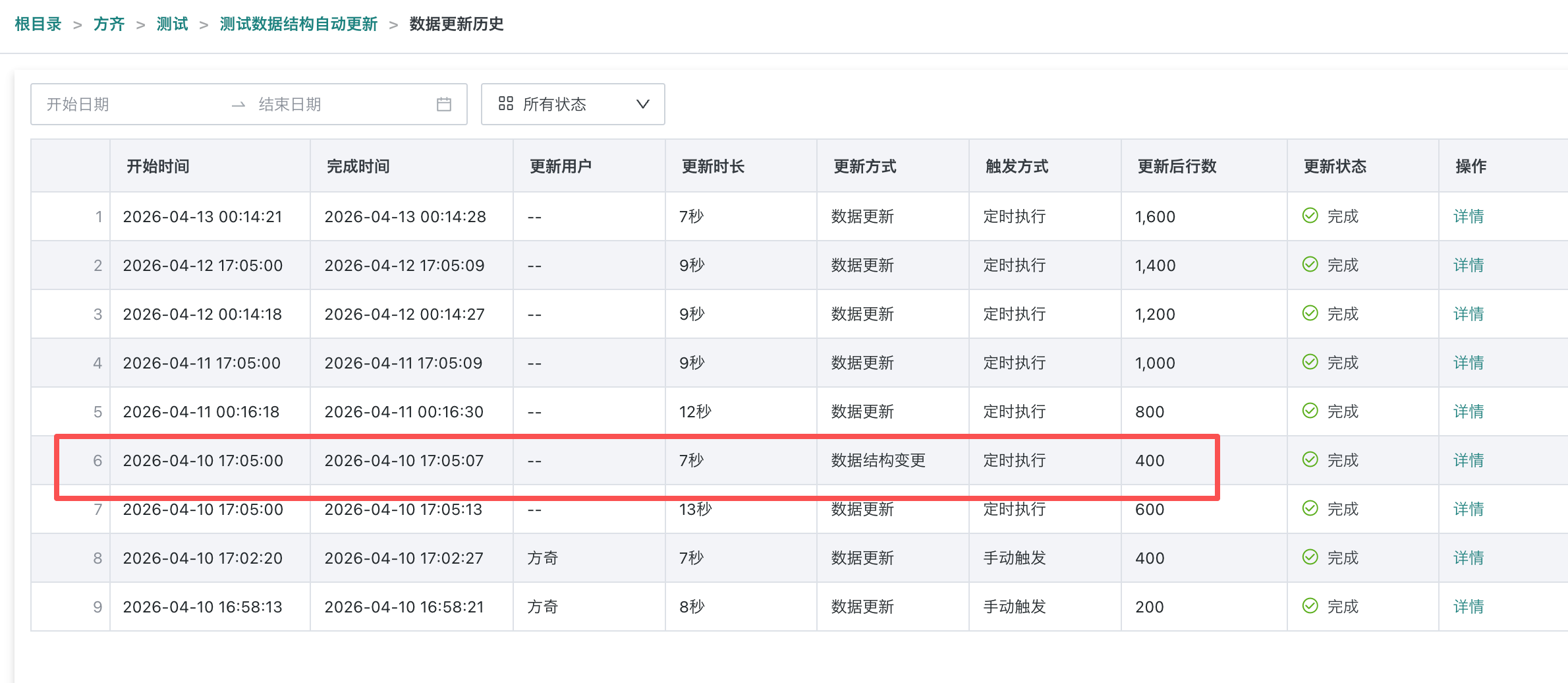Click the 更新状态 column header
This screenshot has width=1568, height=683.
click(x=1335, y=166)
